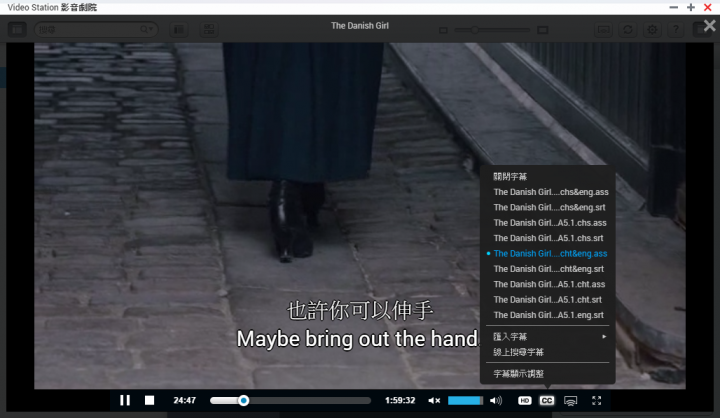Pick subtitle A5.1.cht.ass
Screen dimensions: 720x418
point(550,284)
